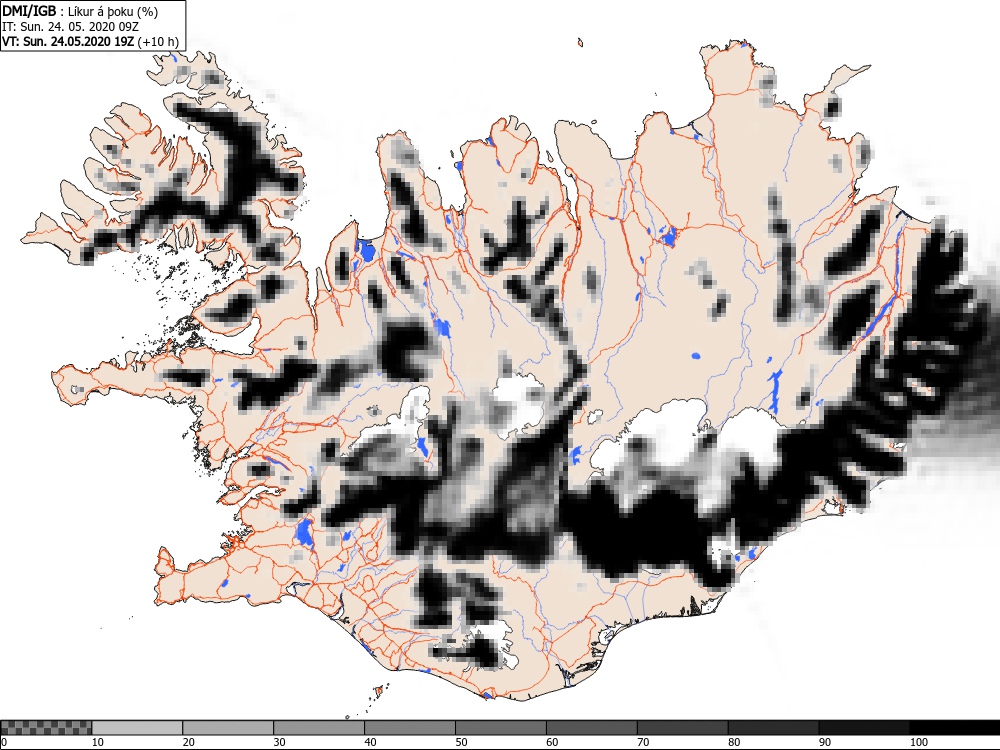Click the 60-70 percent legend swatch
Image resolution: width=1000 pixels, height=750 pixels.
591,728
